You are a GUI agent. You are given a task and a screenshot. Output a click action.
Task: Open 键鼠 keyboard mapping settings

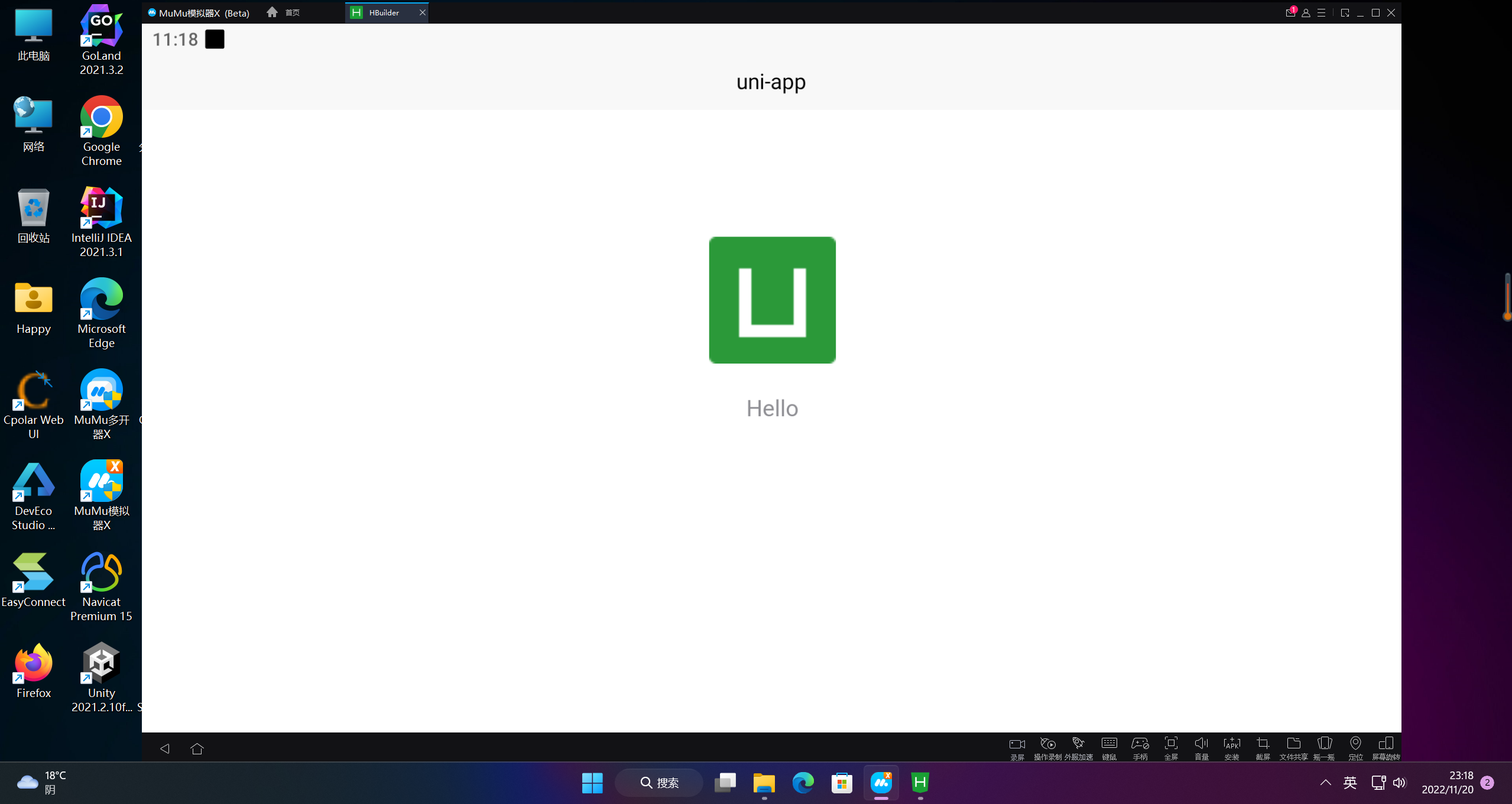pyautogui.click(x=1109, y=748)
